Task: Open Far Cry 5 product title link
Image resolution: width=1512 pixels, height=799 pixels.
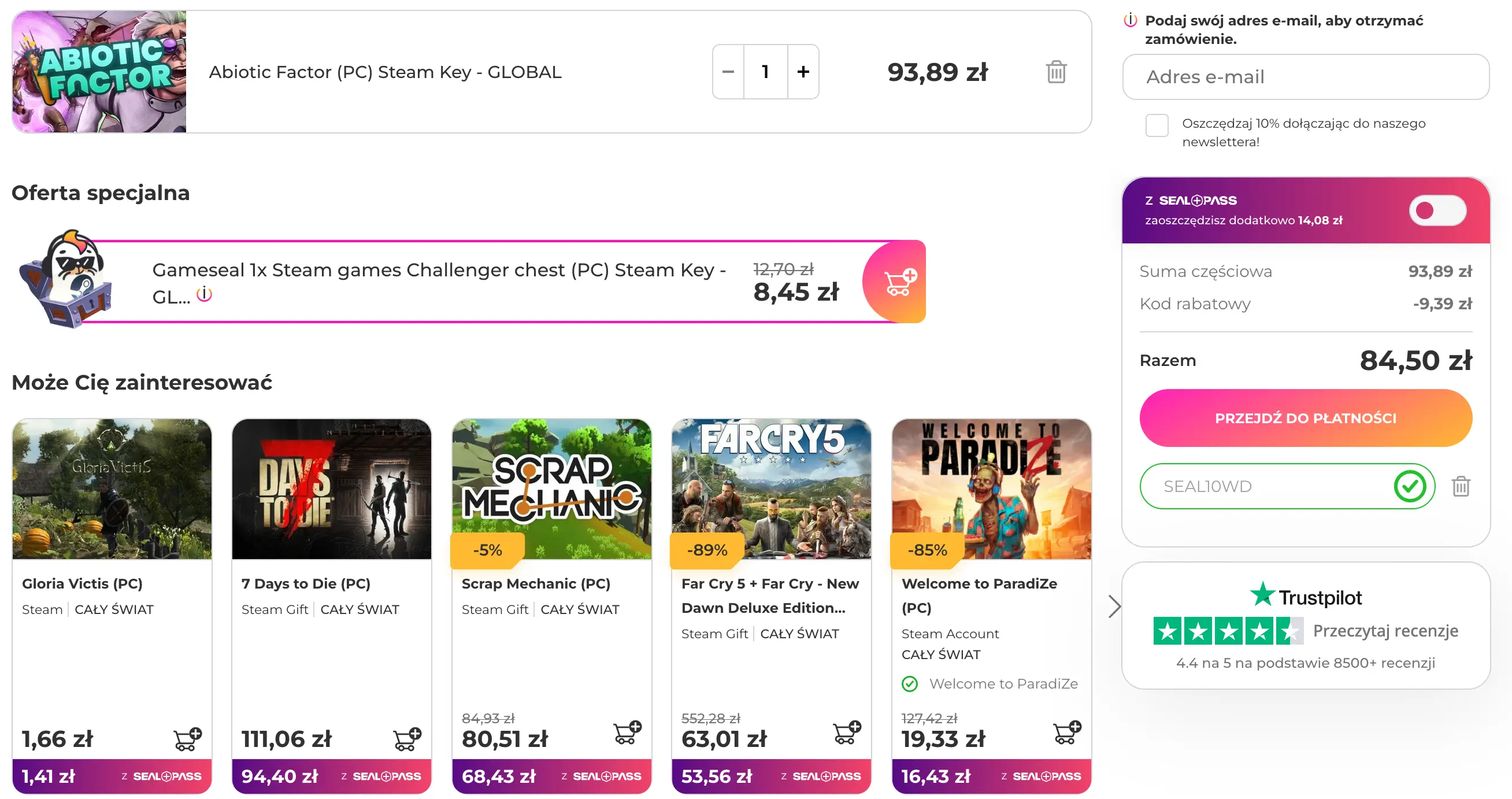Action: (x=769, y=595)
